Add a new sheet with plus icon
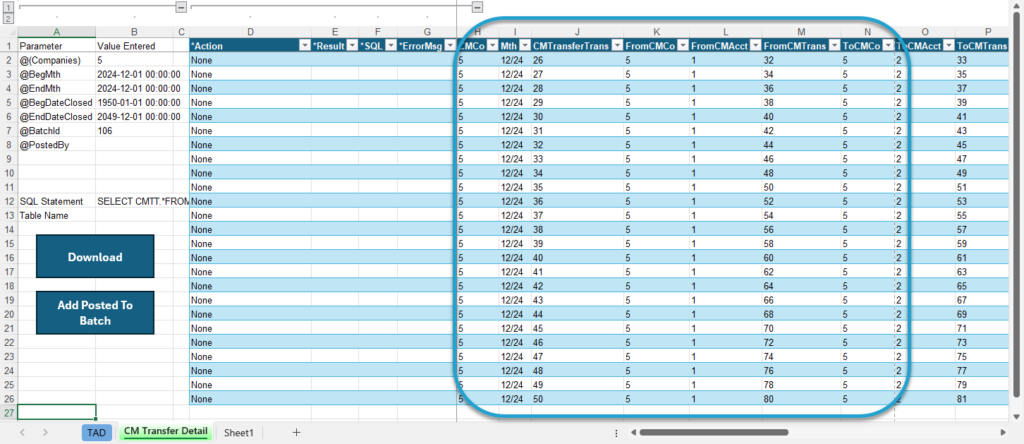 coord(296,432)
